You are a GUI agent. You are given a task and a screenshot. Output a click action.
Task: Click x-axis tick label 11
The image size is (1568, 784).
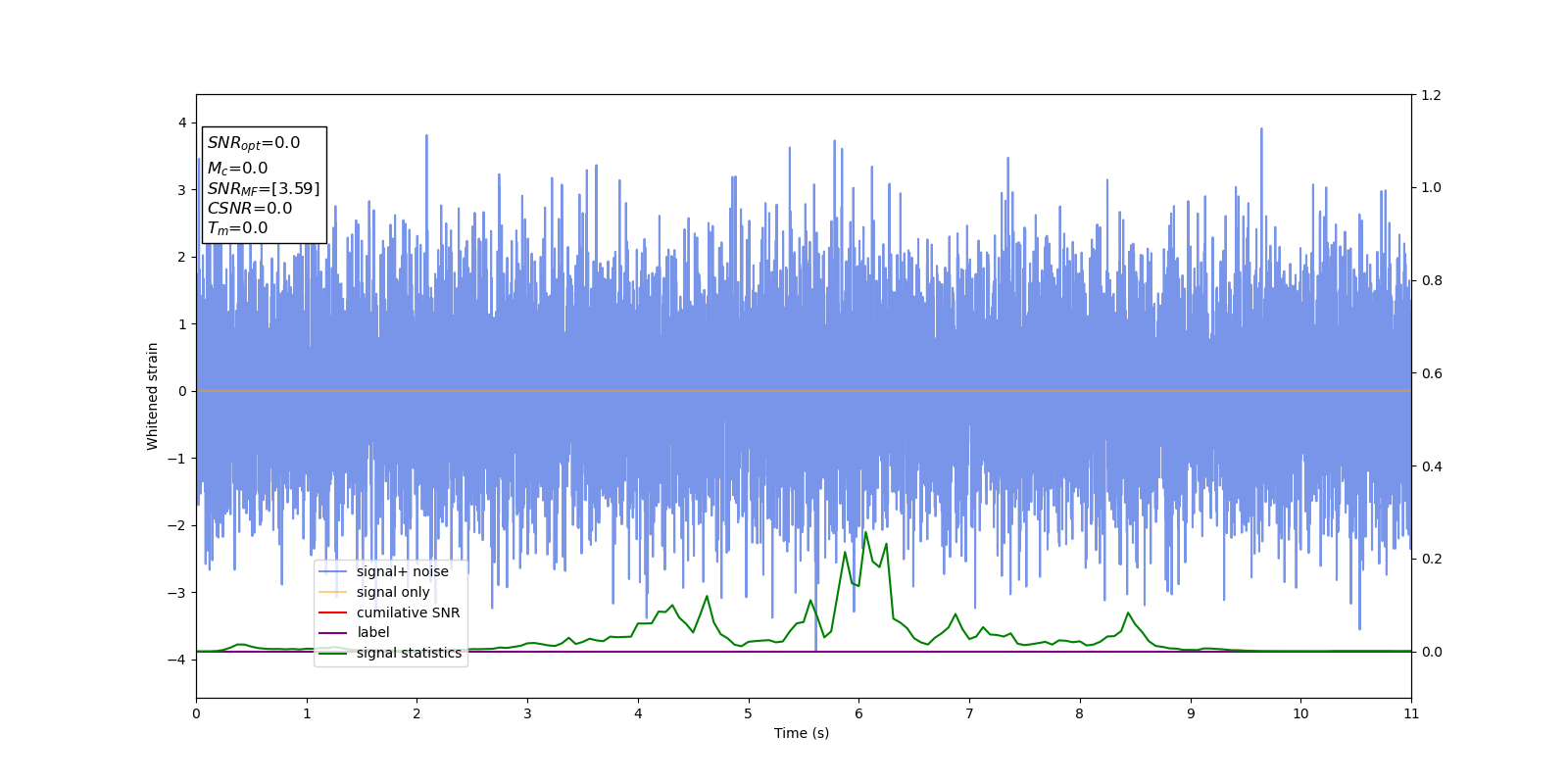[x=1411, y=713]
